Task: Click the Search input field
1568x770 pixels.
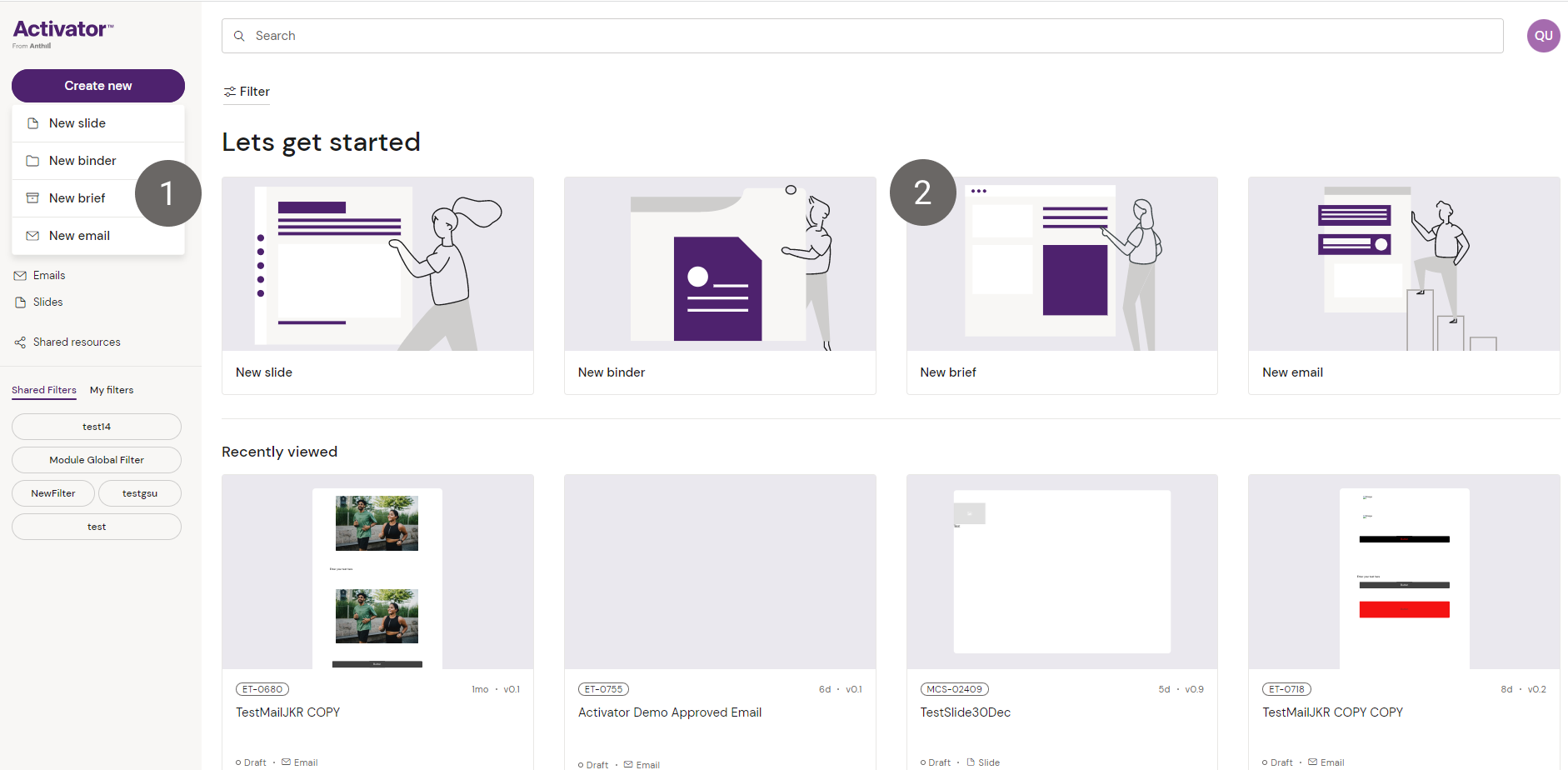Action: coord(862,36)
